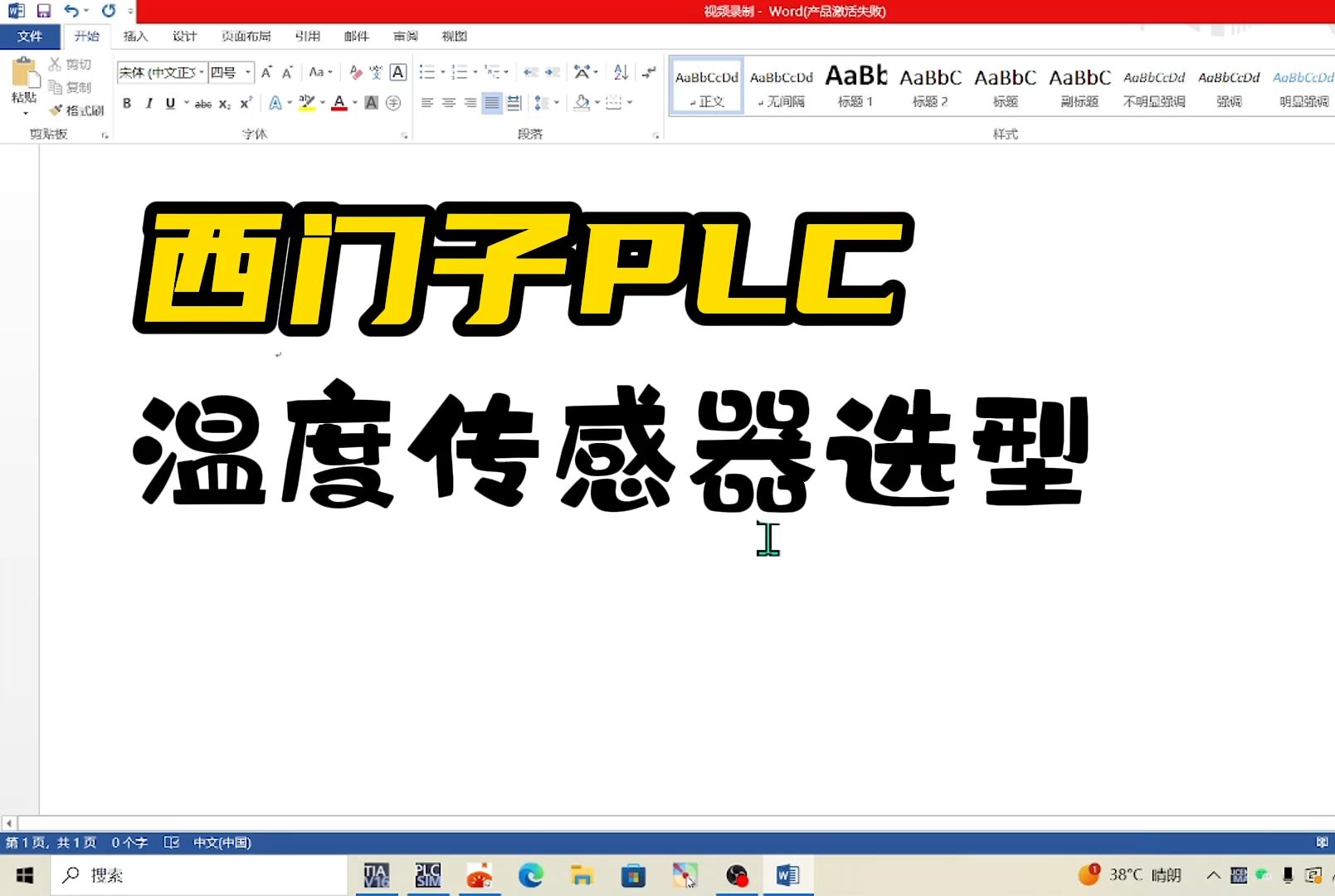Click the 正文 style
Image resolution: width=1335 pixels, height=896 pixels.
(x=705, y=85)
